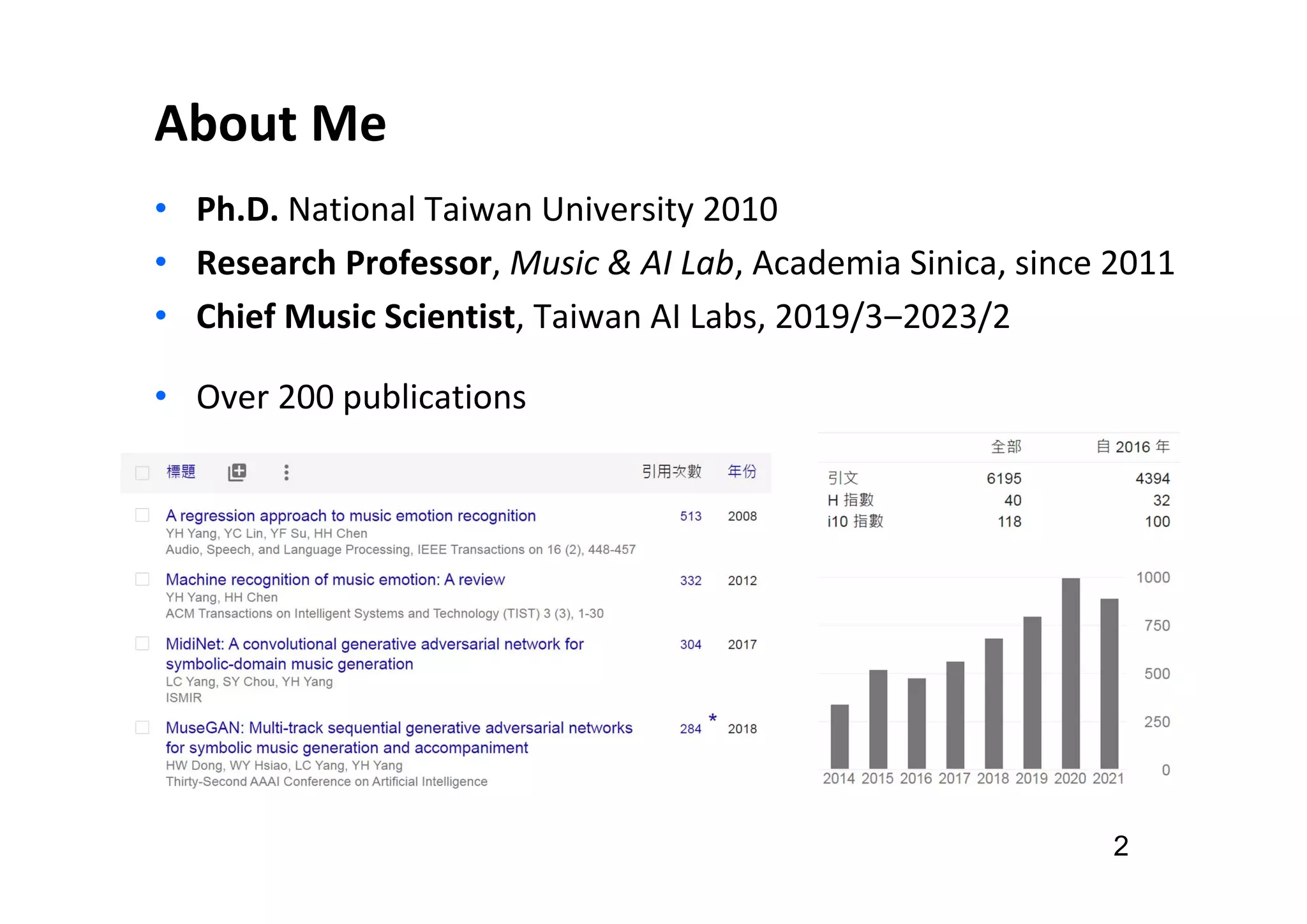Click the 332 citation count link
This screenshot has height=924, width=1307.
(x=691, y=581)
